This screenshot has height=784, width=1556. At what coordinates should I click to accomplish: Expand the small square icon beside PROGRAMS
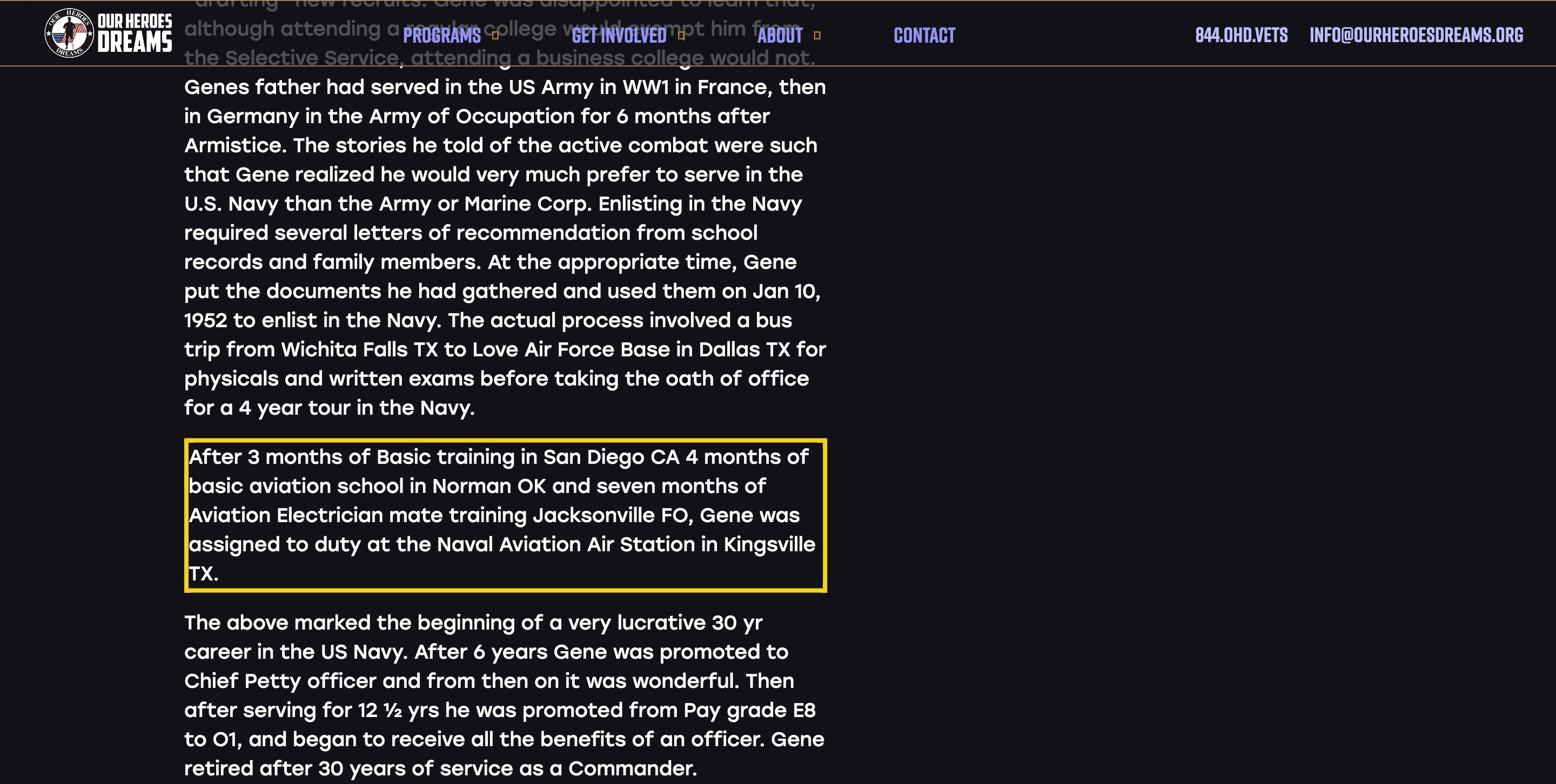point(495,36)
